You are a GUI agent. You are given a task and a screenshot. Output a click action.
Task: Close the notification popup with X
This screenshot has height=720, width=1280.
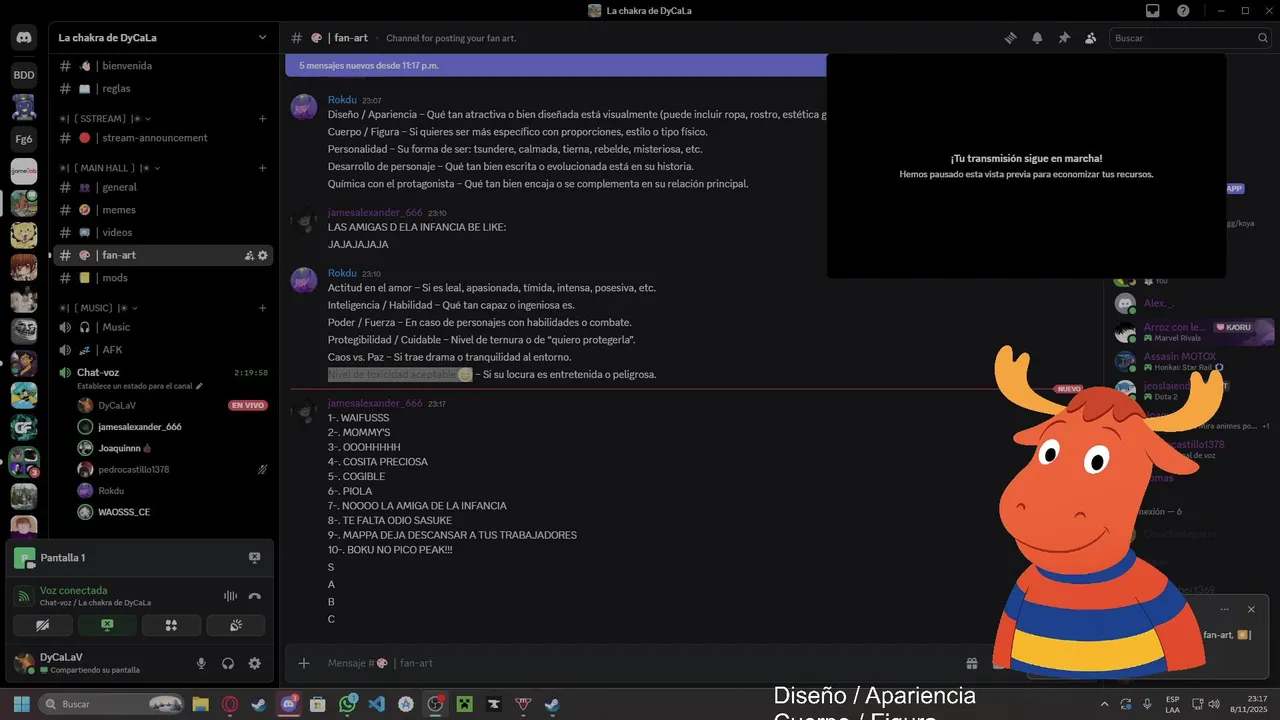pos(1251,609)
